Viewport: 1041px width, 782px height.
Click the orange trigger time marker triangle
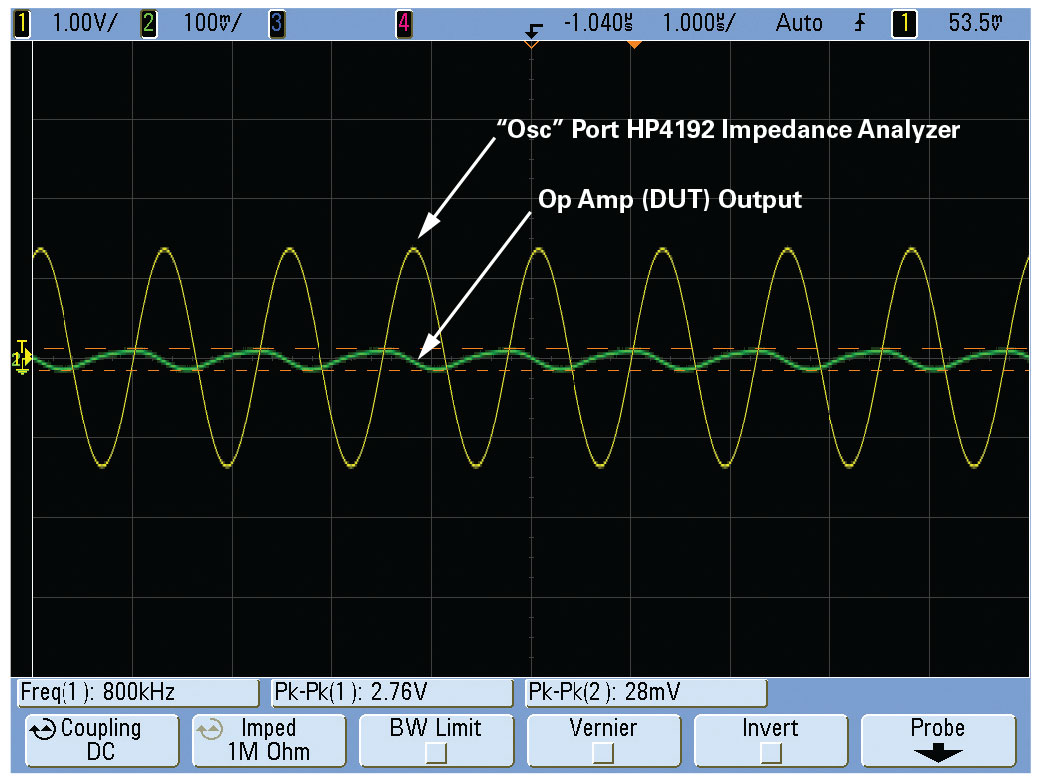[634, 44]
